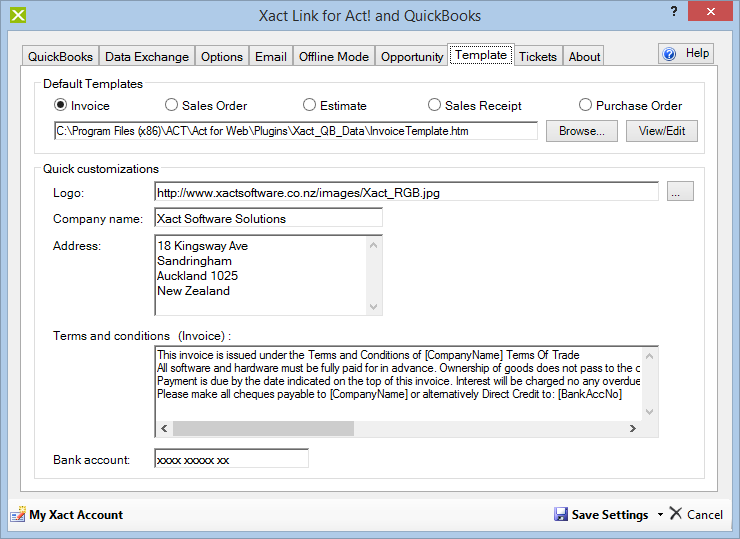This screenshot has width=740, height=539.
Task: Open the Save Settings dropdown arrow
Action: coord(660,514)
